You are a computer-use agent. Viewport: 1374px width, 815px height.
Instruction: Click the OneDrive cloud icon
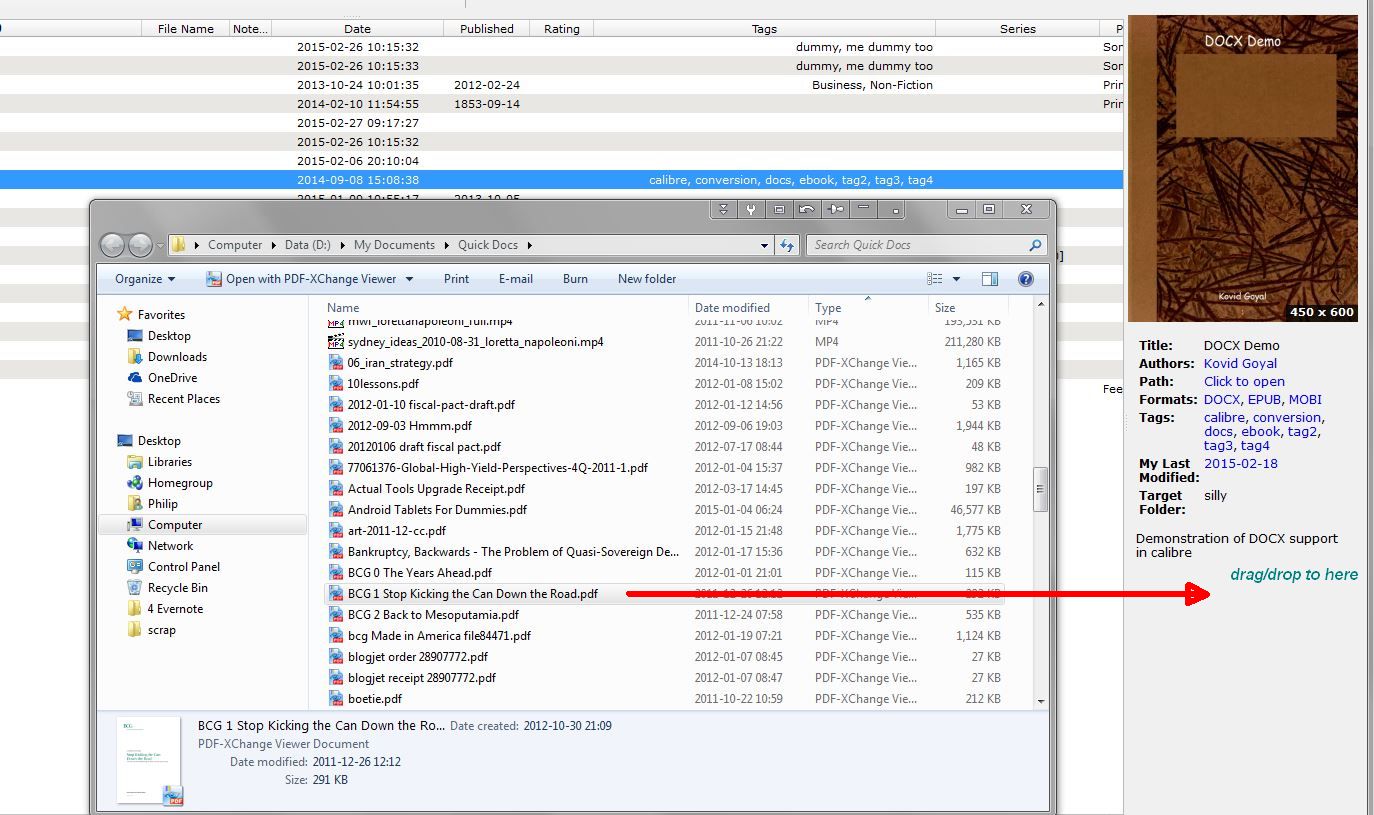[135, 378]
